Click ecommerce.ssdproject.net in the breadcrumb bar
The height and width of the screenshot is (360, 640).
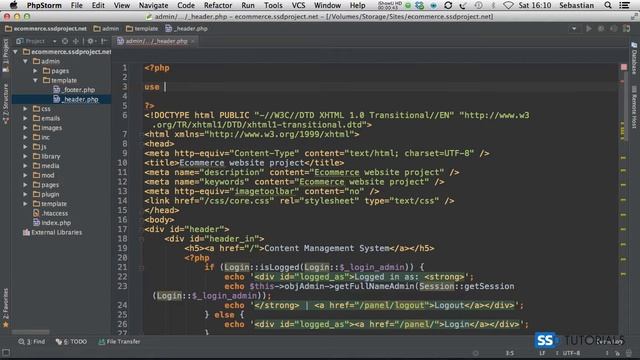pyautogui.click(x=46, y=29)
